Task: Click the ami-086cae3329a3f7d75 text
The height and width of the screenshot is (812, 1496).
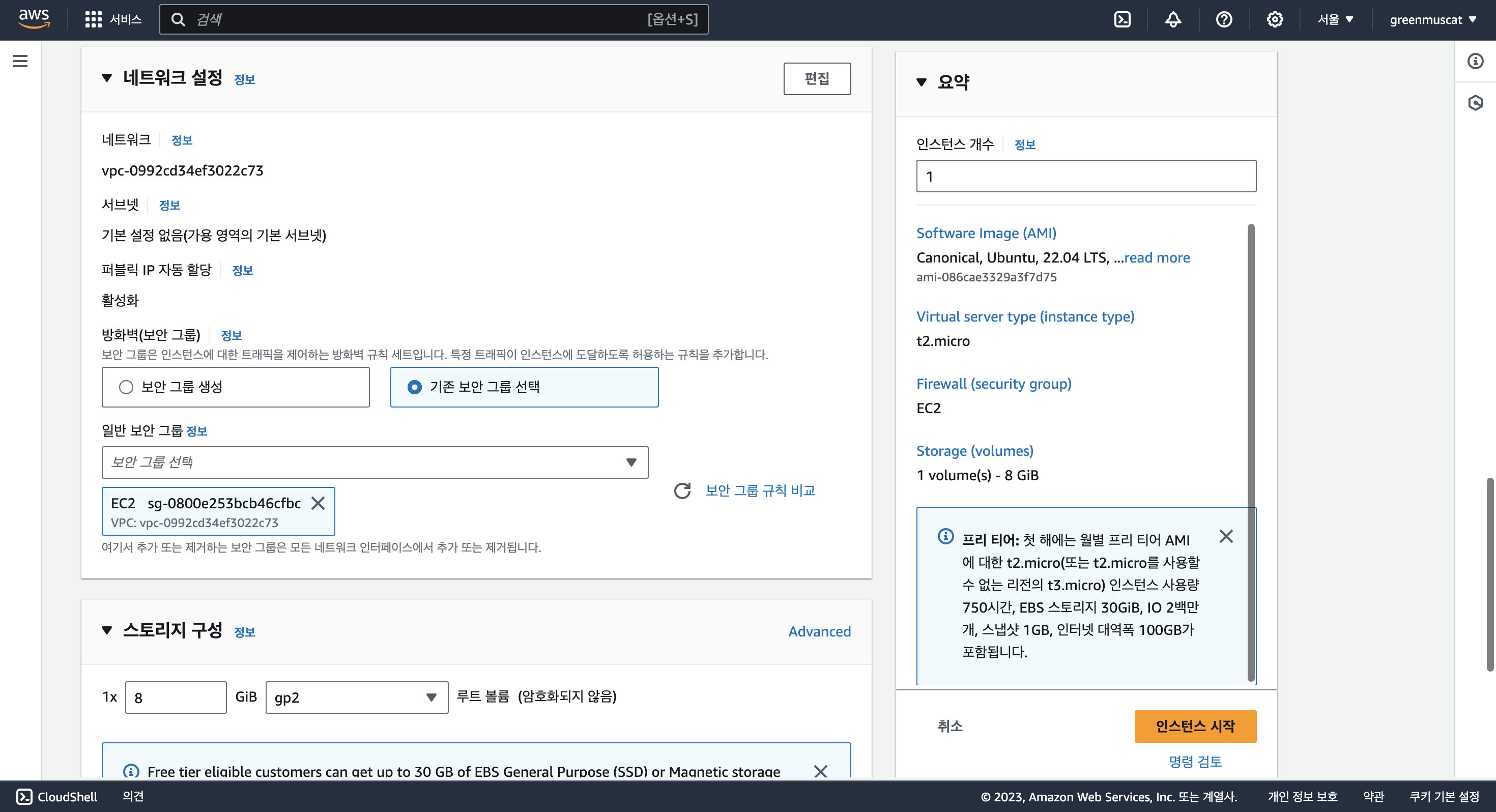Action: [986, 277]
